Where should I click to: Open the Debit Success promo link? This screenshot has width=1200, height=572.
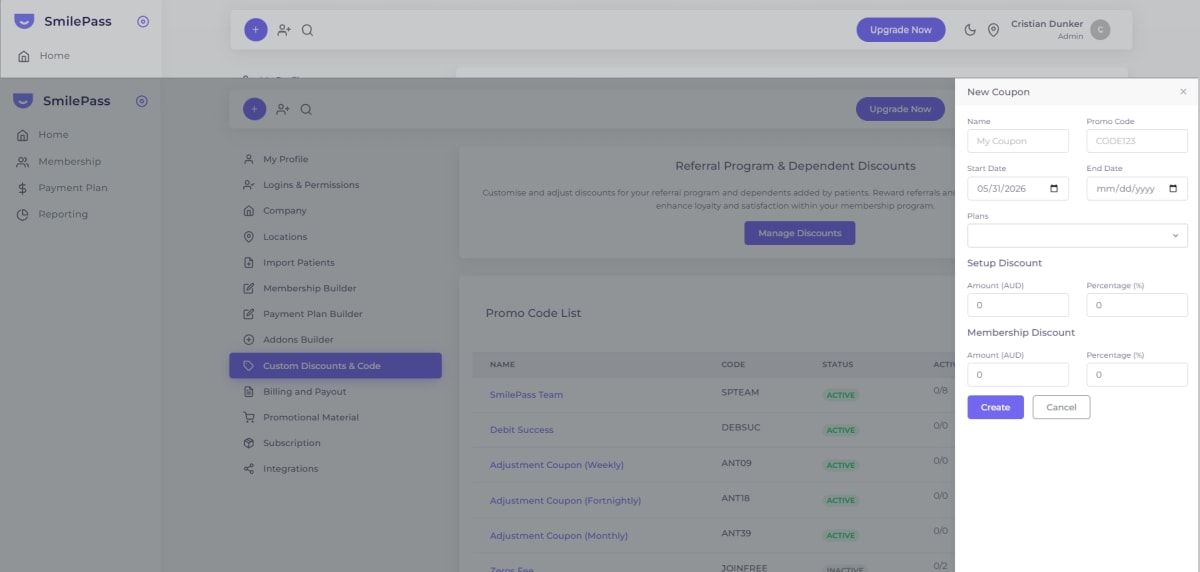521,430
